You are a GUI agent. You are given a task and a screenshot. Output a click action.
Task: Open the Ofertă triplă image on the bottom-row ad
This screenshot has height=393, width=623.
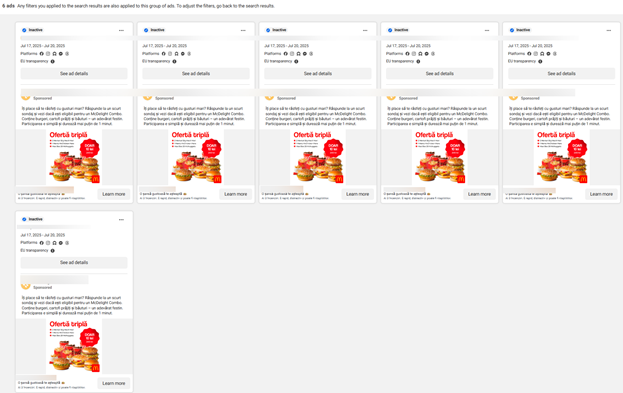tap(74, 346)
